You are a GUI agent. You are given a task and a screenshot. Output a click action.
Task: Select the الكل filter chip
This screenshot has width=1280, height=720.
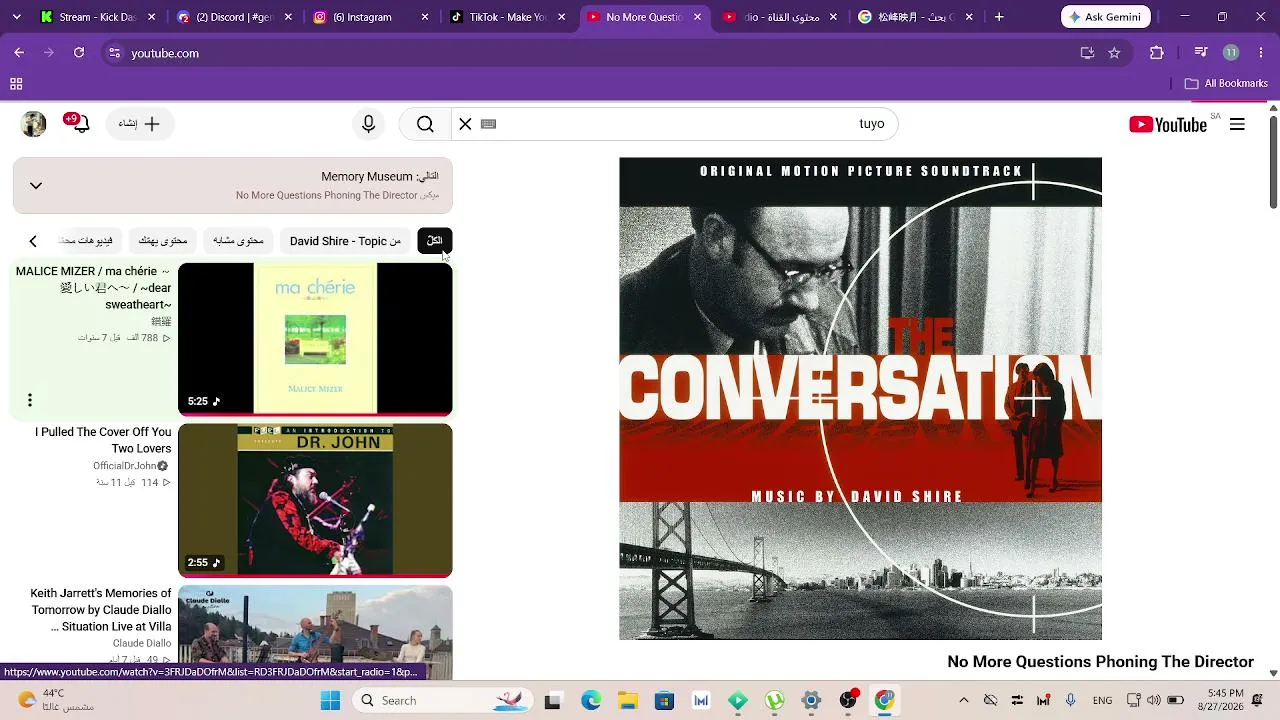(435, 241)
